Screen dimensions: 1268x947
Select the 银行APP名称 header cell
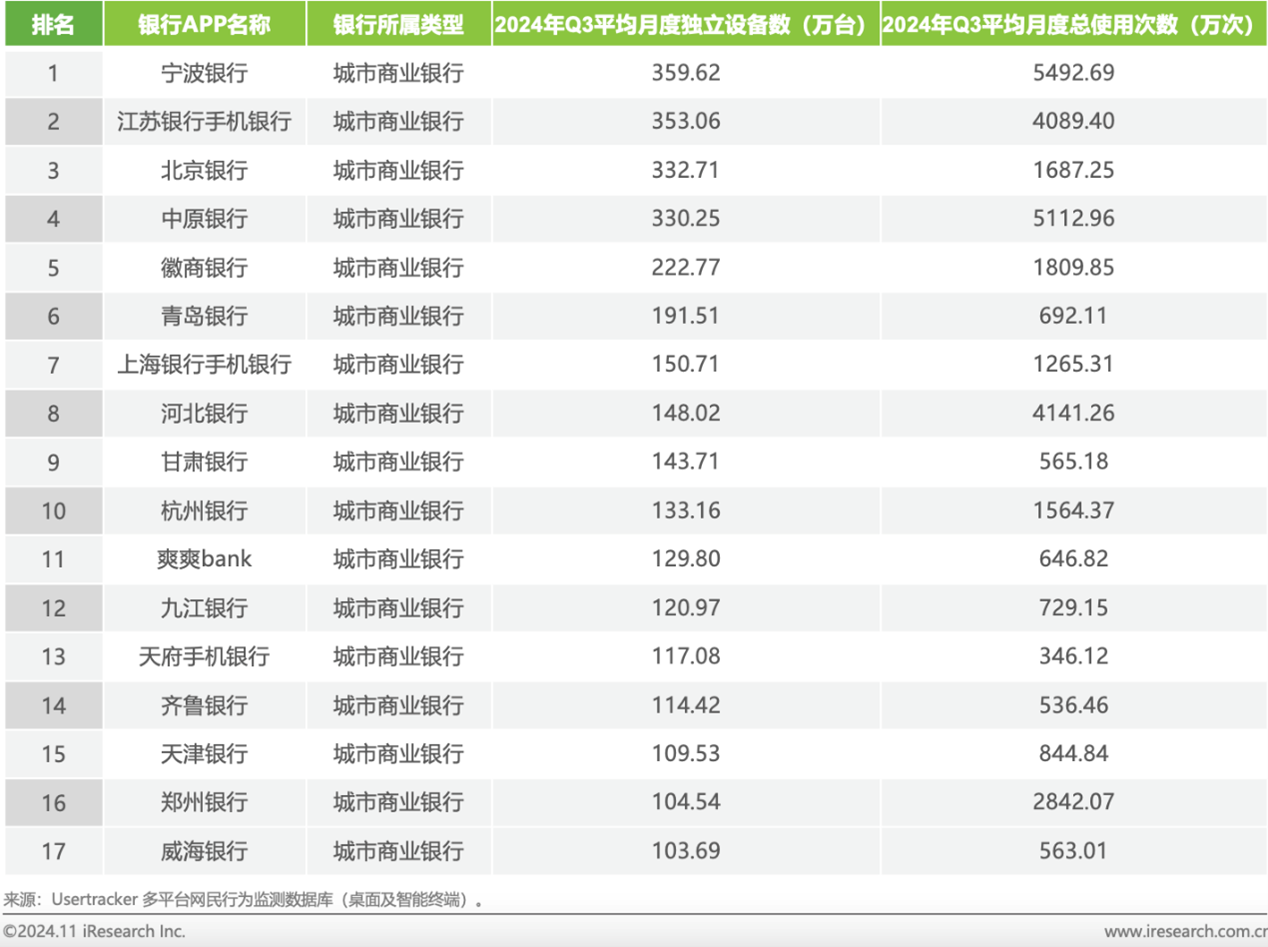205,24
